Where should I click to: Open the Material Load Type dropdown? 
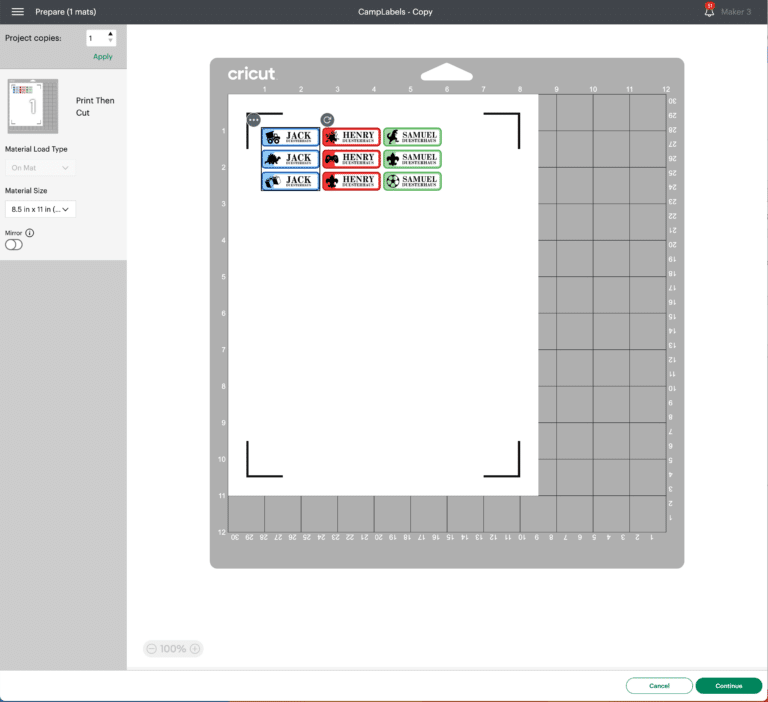pyautogui.click(x=40, y=168)
